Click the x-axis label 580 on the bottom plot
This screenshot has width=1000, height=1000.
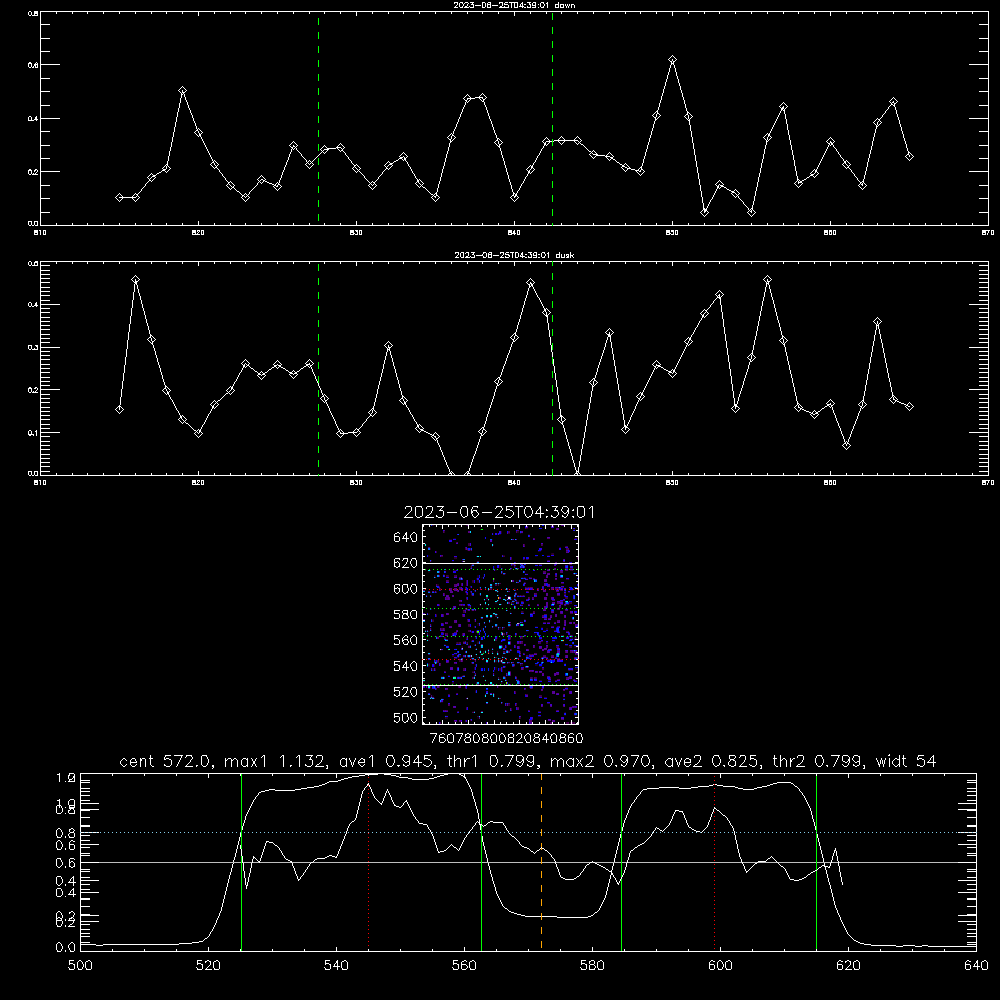[x=592, y=966]
